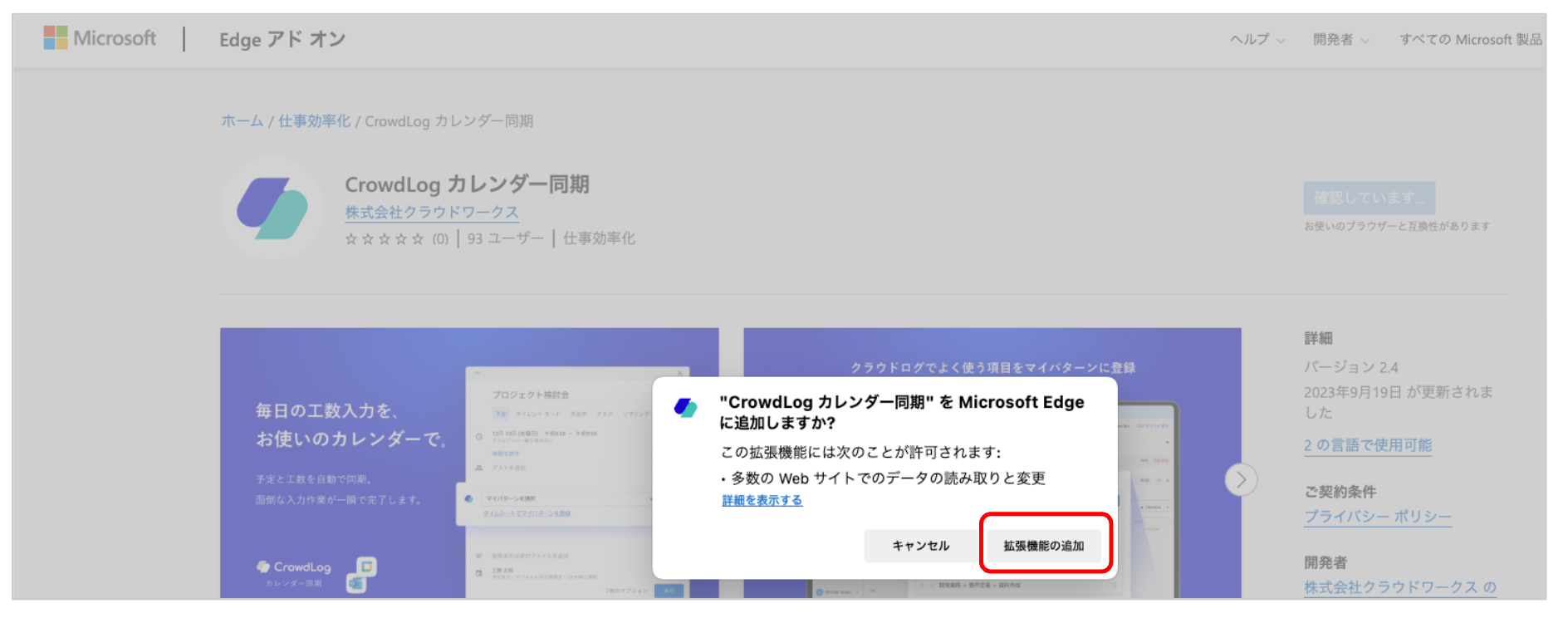1568x618 pixels.
Task: Go to ホーム breadcrumb link
Action: coord(242,121)
